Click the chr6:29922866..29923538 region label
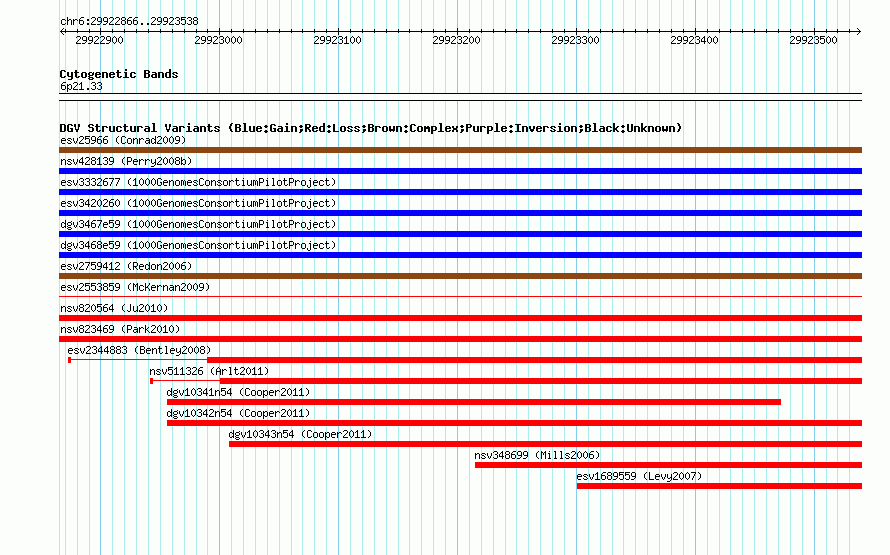The image size is (890, 555). click(129, 21)
